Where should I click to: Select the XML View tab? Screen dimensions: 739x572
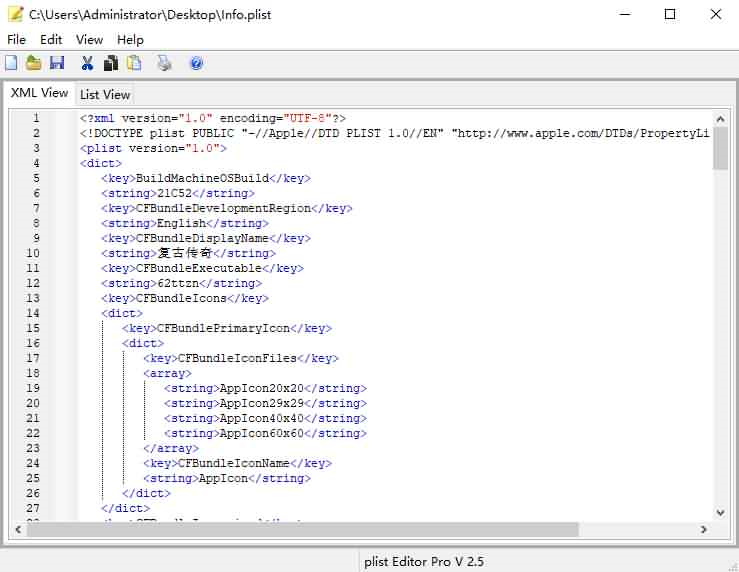[39, 93]
